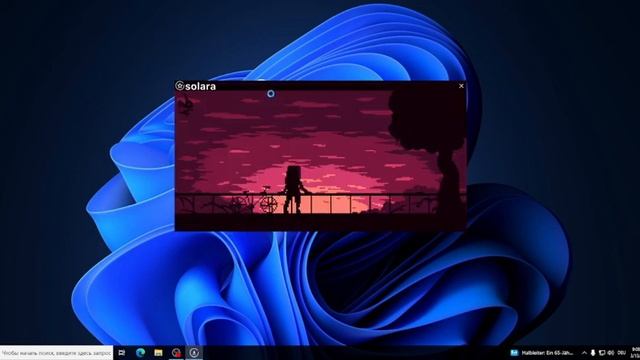
Task: Click the taskbar search input field
Action: pos(56,353)
